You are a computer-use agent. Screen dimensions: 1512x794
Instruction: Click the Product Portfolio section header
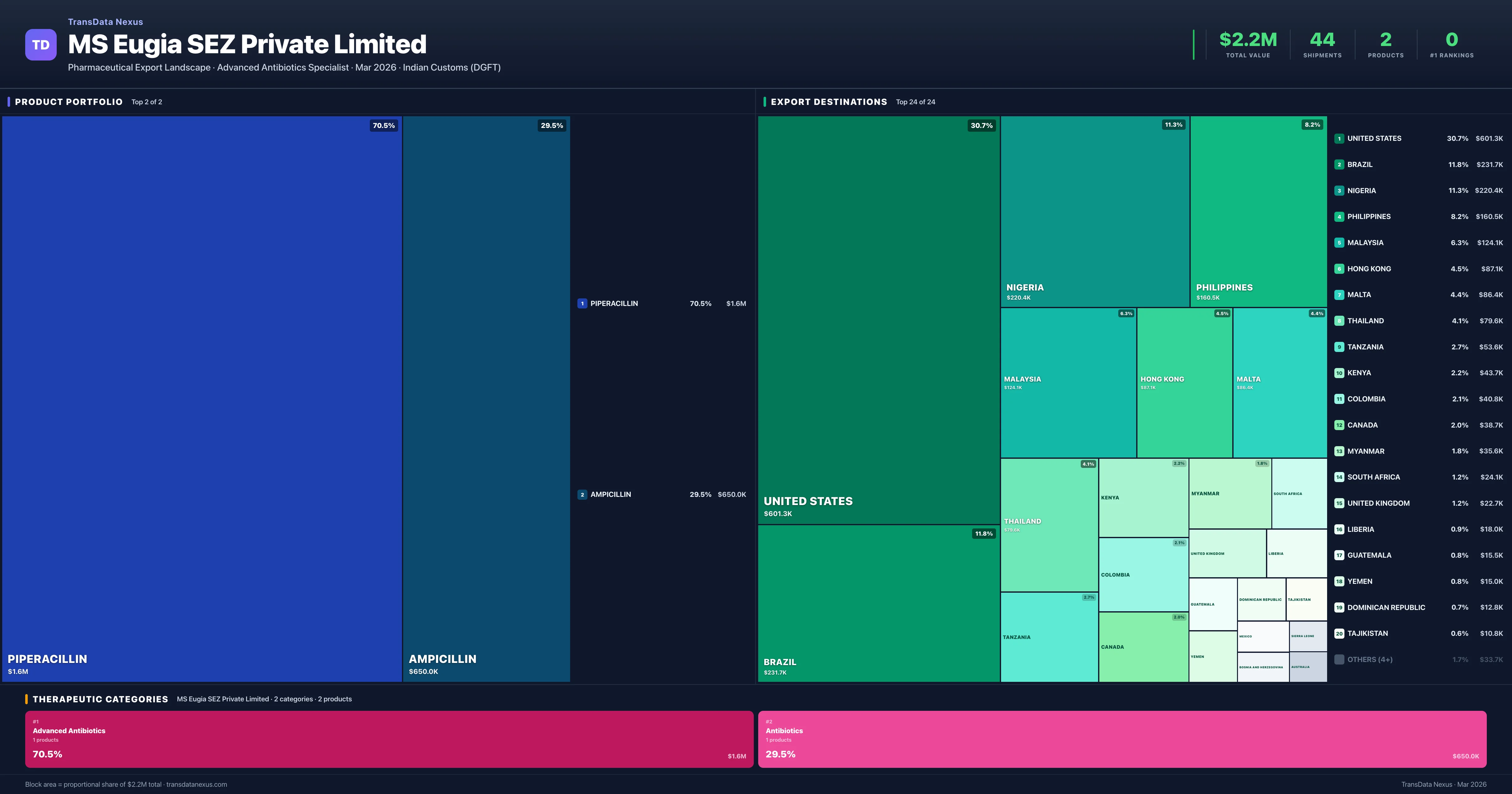click(x=69, y=101)
